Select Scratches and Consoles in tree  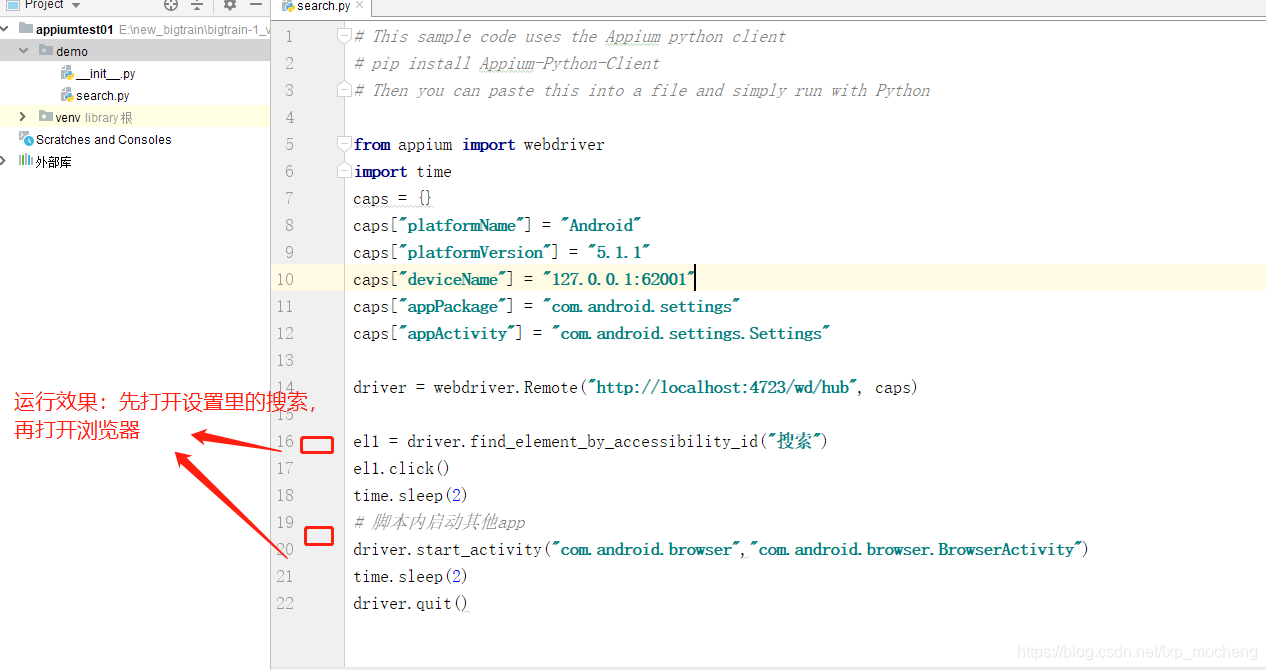pyautogui.click(x=104, y=139)
